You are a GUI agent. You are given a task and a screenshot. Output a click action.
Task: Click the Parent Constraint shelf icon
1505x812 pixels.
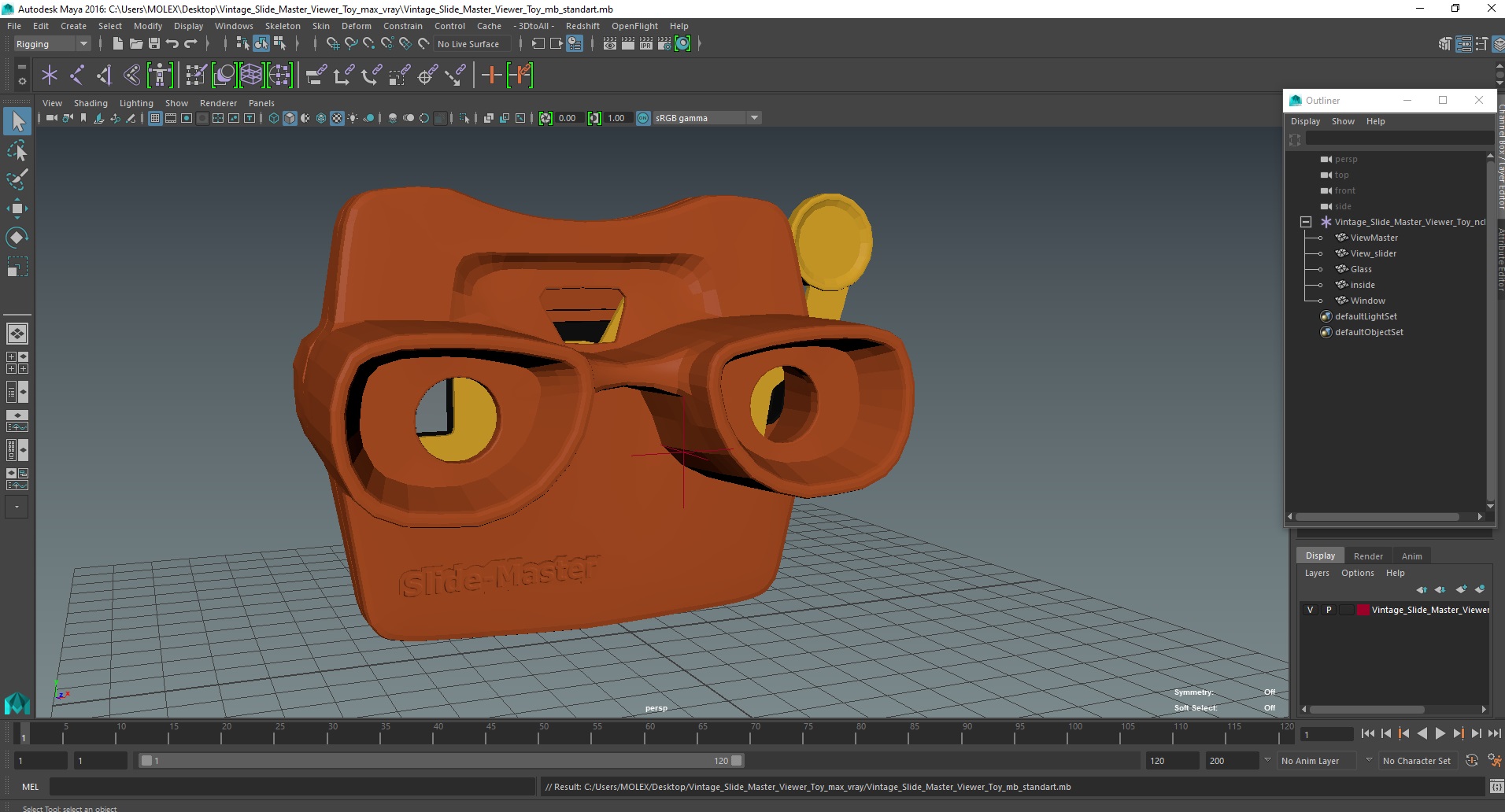316,76
